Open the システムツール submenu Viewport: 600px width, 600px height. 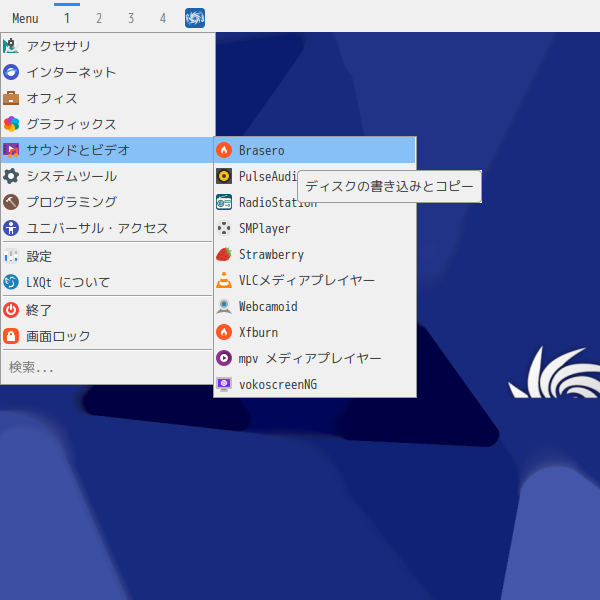point(107,176)
